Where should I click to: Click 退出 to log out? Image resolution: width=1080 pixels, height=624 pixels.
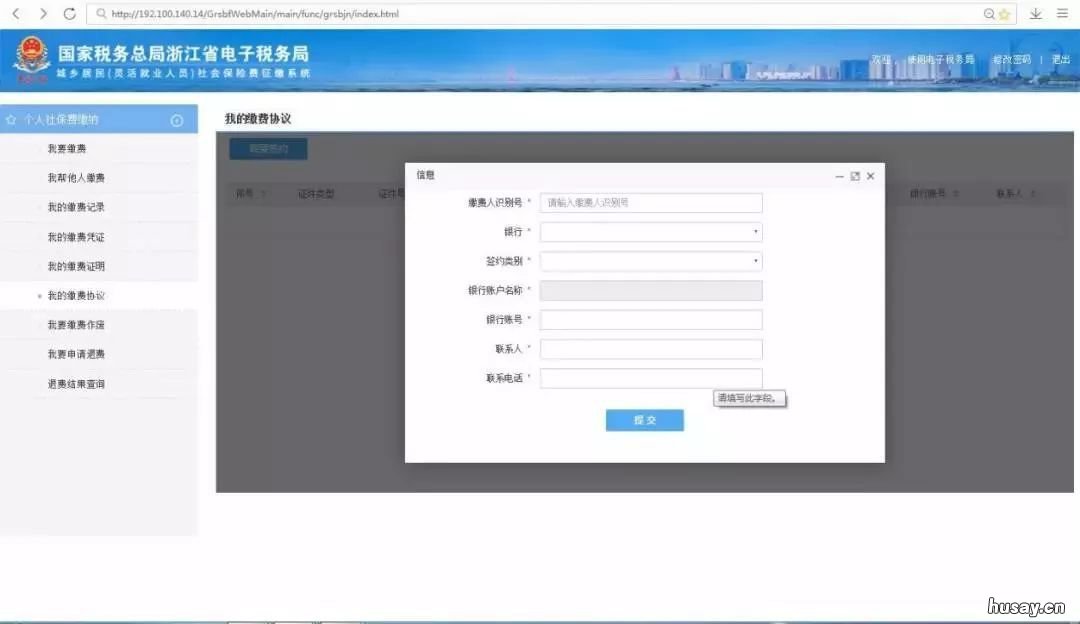[1060, 59]
